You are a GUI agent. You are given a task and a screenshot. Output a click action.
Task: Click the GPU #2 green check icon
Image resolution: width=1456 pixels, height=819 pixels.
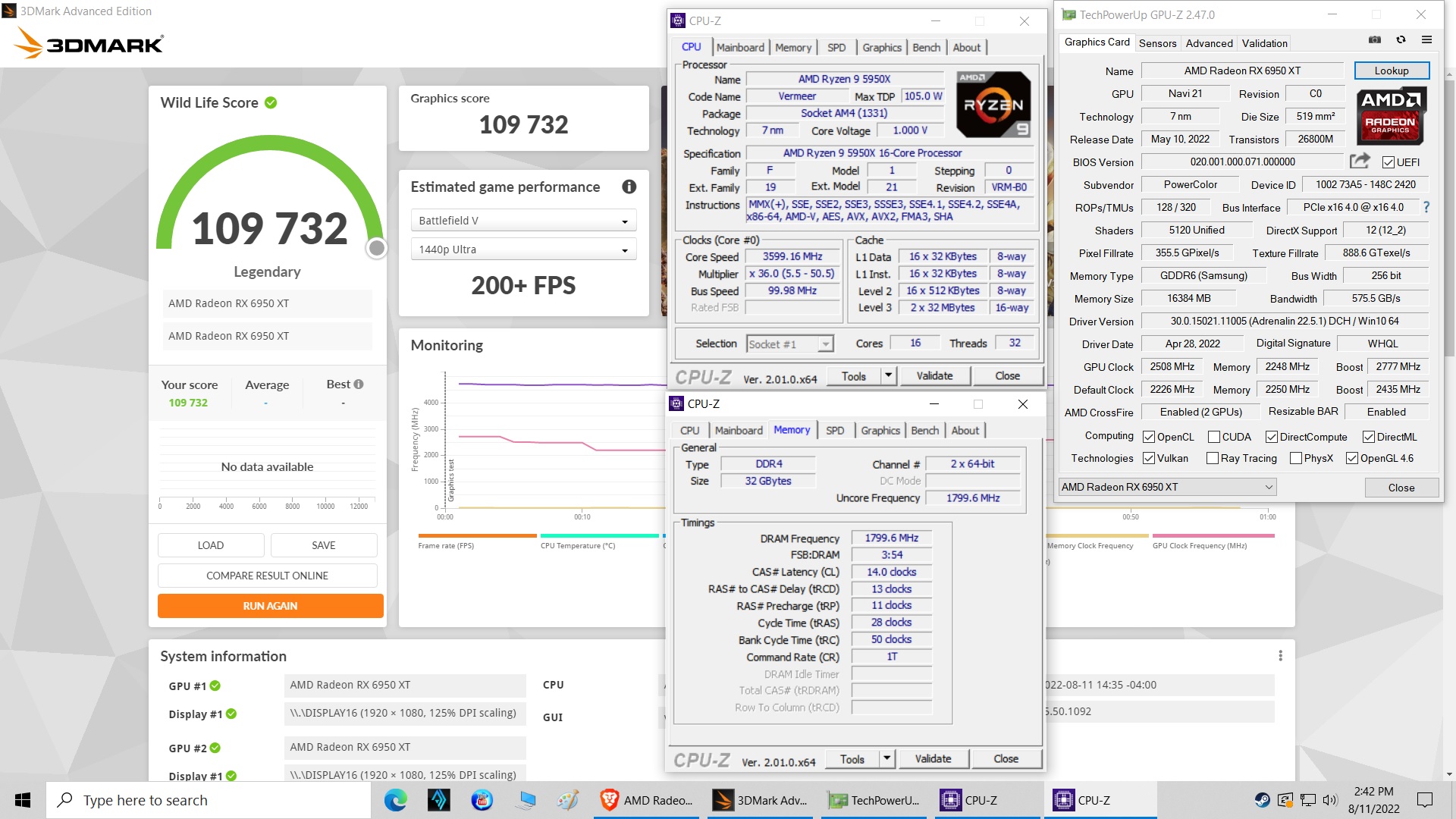(215, 748)
